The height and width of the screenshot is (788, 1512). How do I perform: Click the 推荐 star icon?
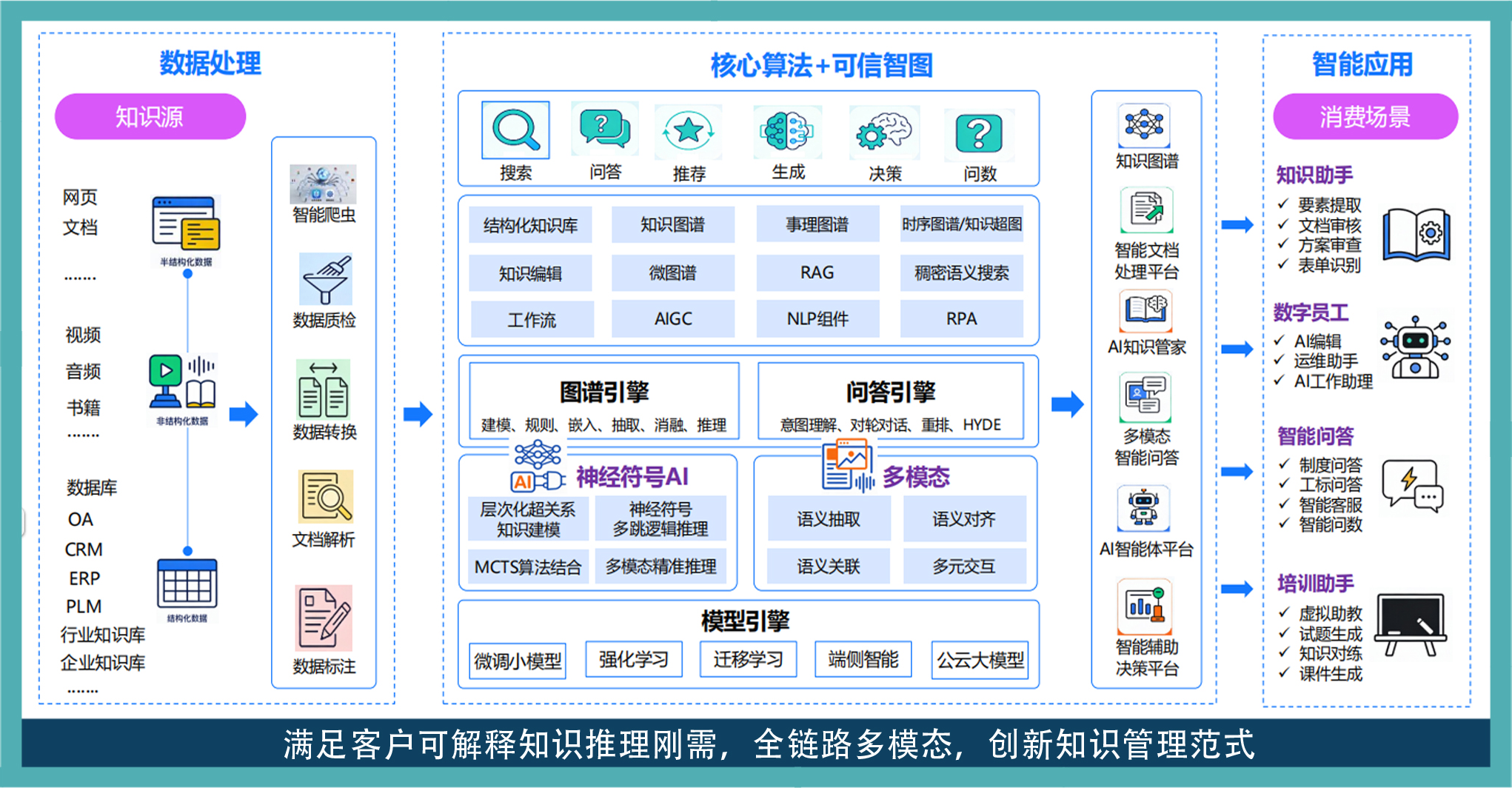pyautogui.click(x=689, y=131)
